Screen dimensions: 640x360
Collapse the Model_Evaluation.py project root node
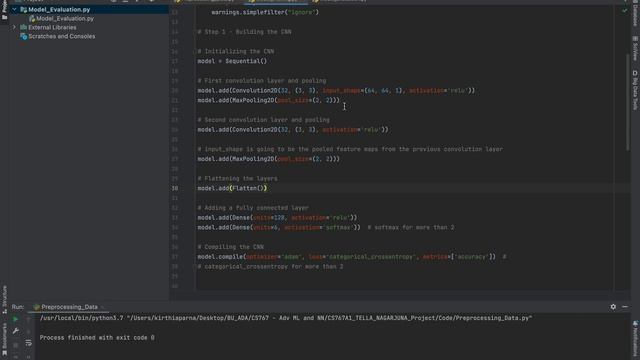click(14, 9)
